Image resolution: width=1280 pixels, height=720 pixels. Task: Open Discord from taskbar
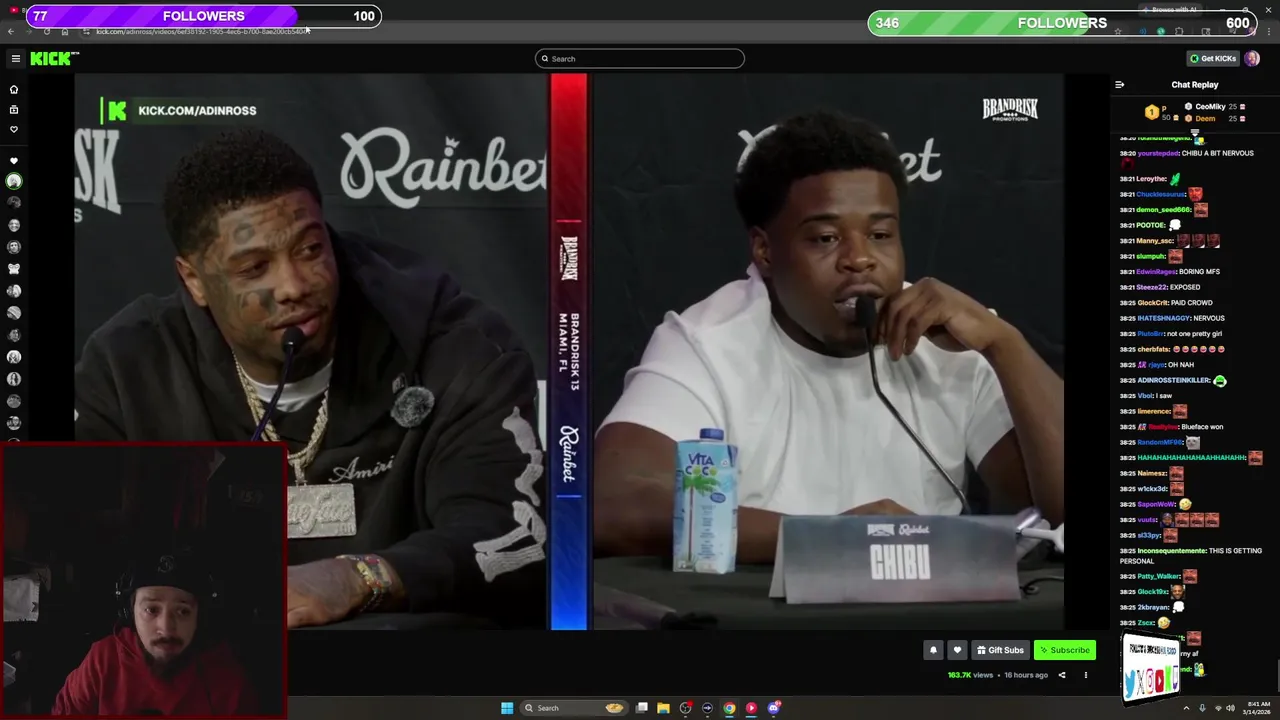point(773,708)
